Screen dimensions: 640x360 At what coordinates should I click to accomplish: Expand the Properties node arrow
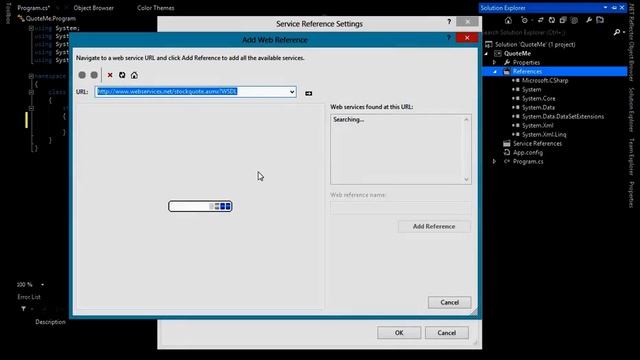click(x=495, y=62)
